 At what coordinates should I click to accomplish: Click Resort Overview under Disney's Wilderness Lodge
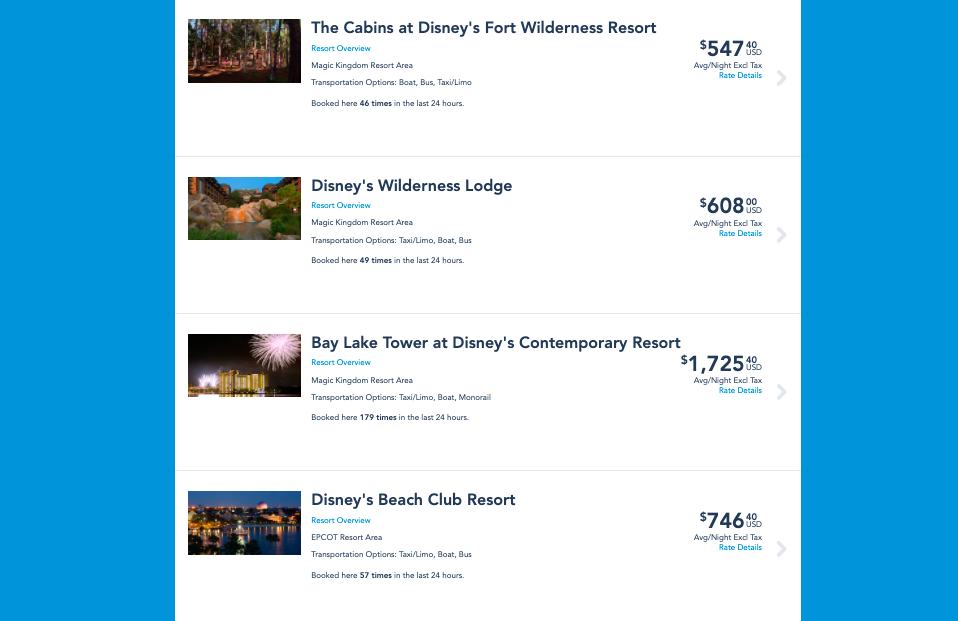(x=340, y=205)
